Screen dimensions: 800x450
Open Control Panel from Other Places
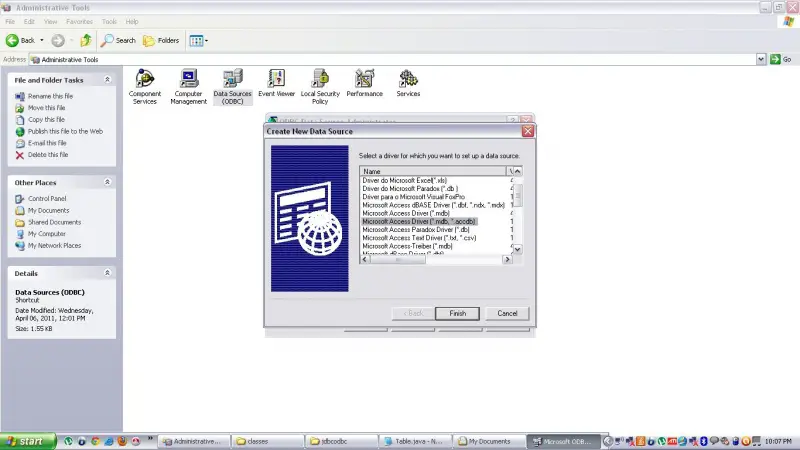(47, 198)
